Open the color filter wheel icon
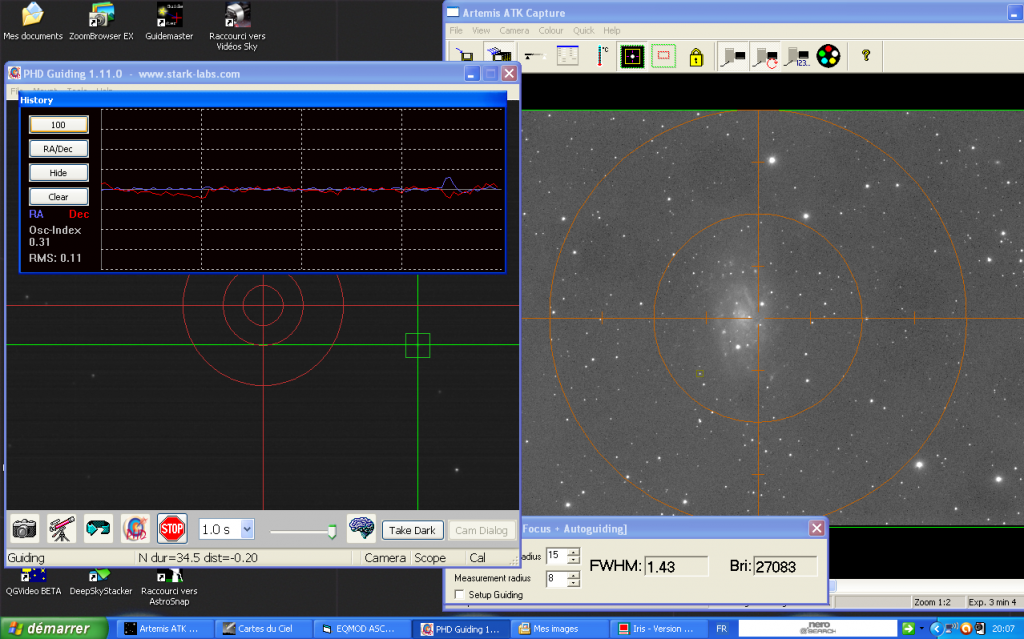1024x639 pixels. (827, 56)
